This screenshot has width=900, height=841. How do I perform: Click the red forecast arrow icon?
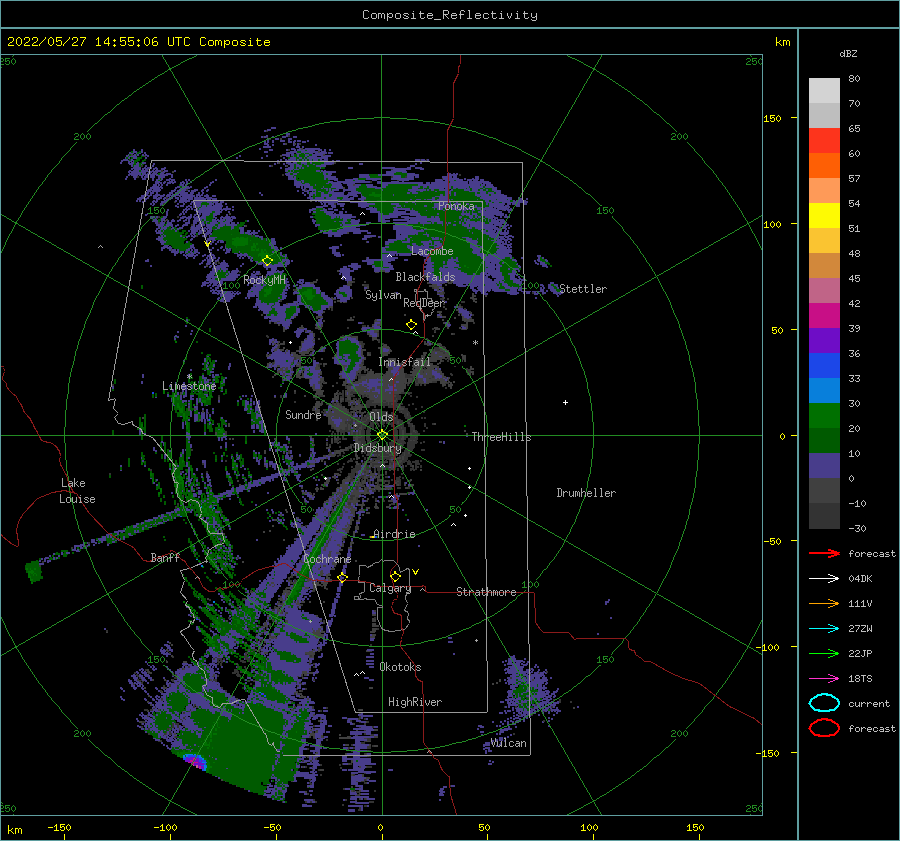824,553
